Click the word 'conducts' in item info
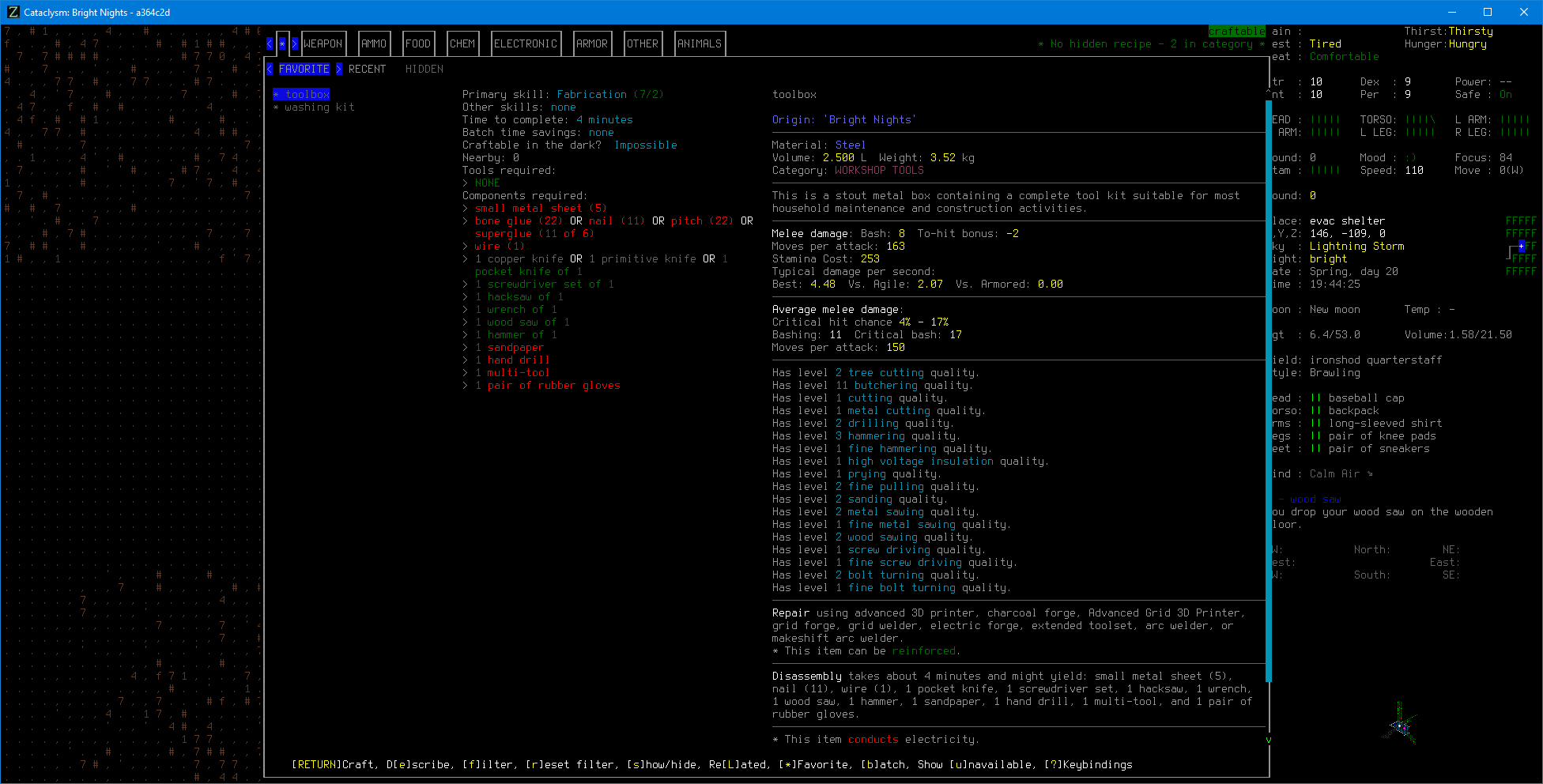 point(873,739)
